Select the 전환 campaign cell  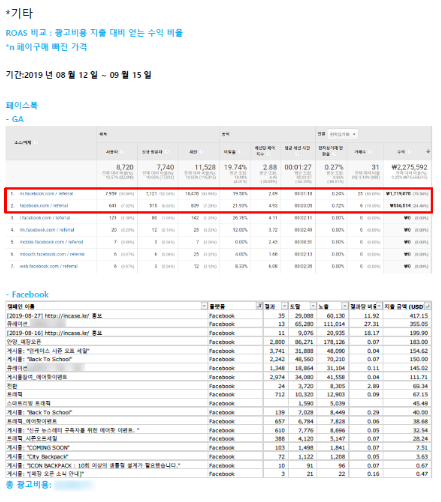[x=107, y=386]
